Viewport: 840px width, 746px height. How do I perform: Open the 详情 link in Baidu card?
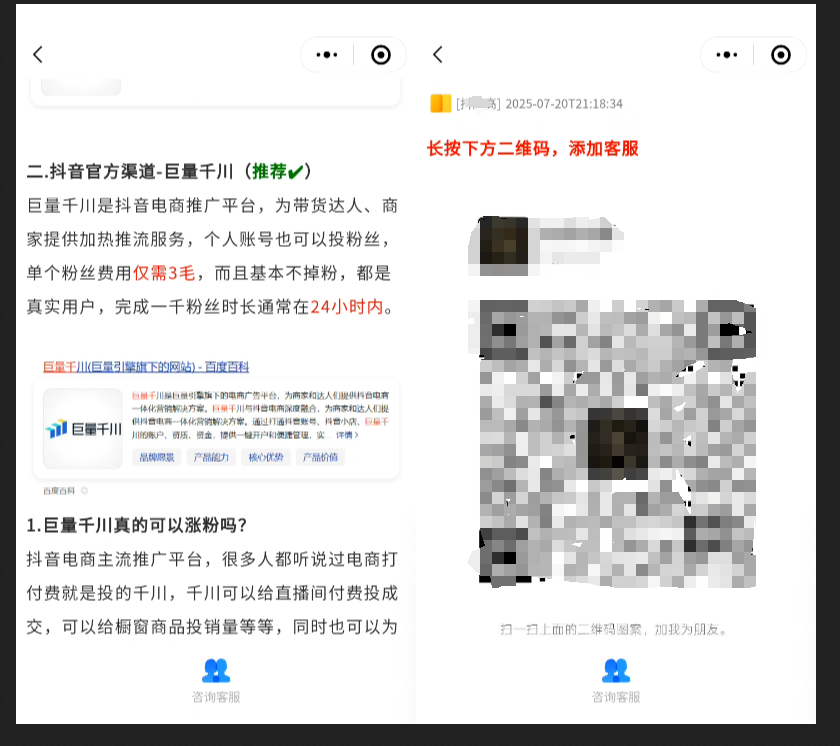[x=348, y=435]
